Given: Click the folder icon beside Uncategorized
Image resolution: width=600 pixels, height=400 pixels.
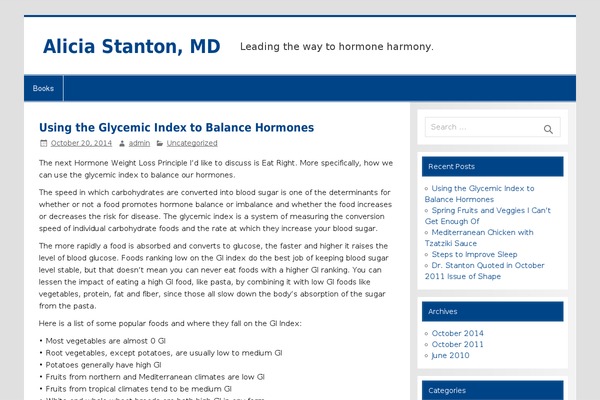Looking at the screenshot, I should (160, 144).
